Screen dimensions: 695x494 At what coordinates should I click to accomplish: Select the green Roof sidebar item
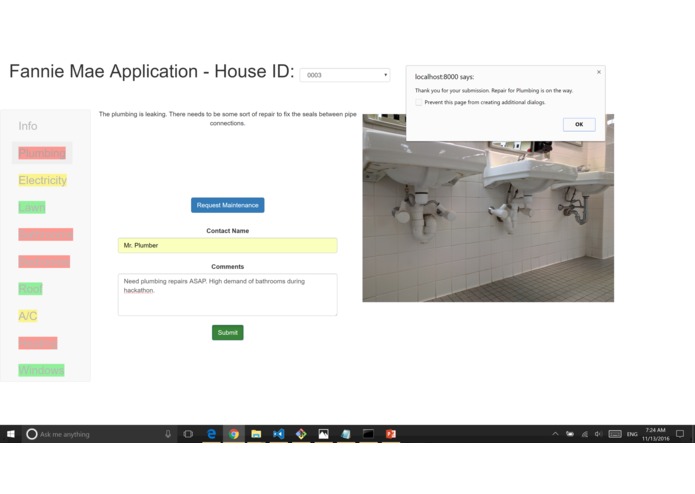click(30, 289)
